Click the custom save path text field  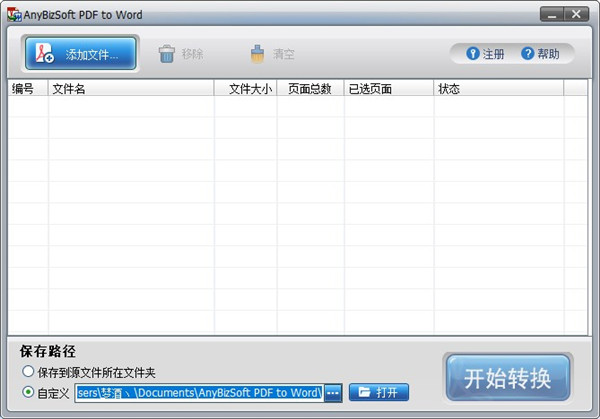[x=199, y=392]
